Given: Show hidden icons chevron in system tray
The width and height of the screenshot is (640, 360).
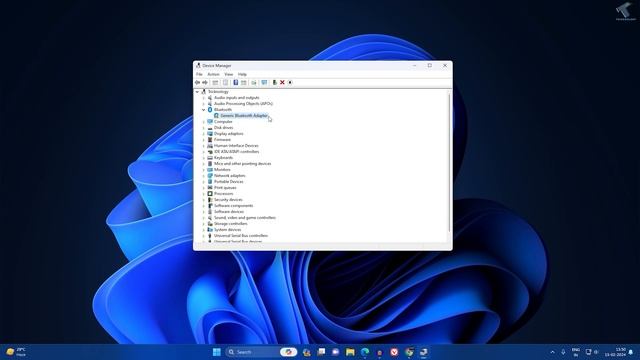Looking at the screenshot, I should point(553,352).
